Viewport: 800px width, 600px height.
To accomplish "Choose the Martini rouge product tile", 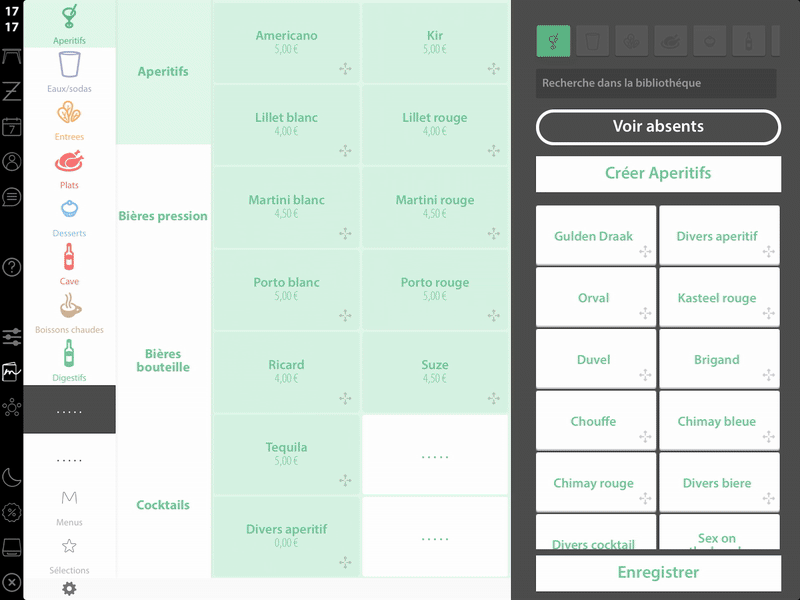I will pyautogui.click(x=435, y=207).
